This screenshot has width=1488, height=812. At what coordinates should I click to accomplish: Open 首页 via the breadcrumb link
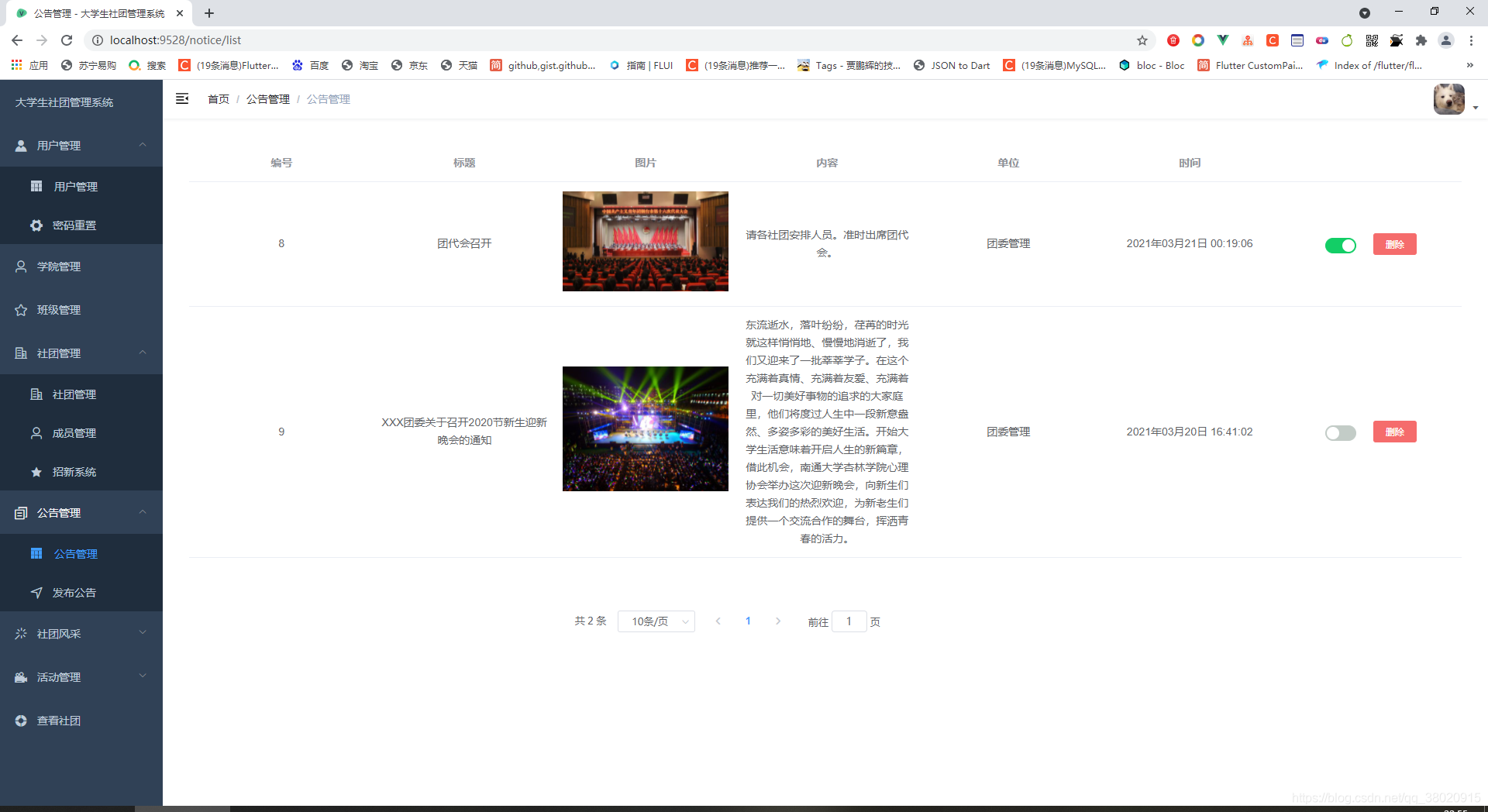218,99
